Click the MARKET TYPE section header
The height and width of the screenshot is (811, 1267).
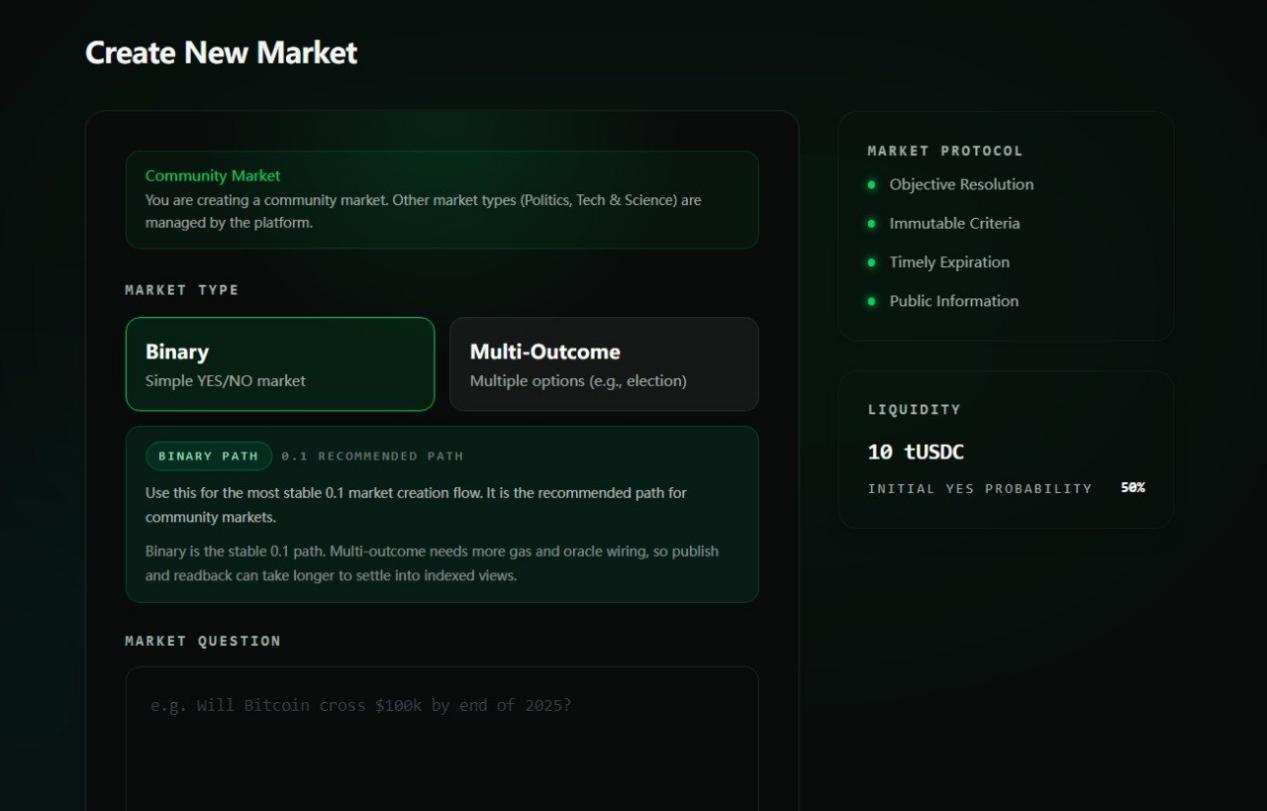(x=181, y=290)
